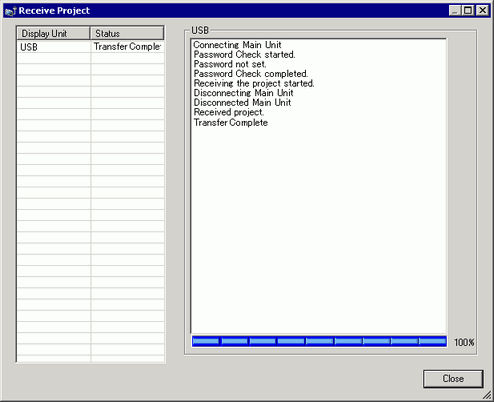Select the Display Unit column header
The image size is (494, 402).
point(53,33)
